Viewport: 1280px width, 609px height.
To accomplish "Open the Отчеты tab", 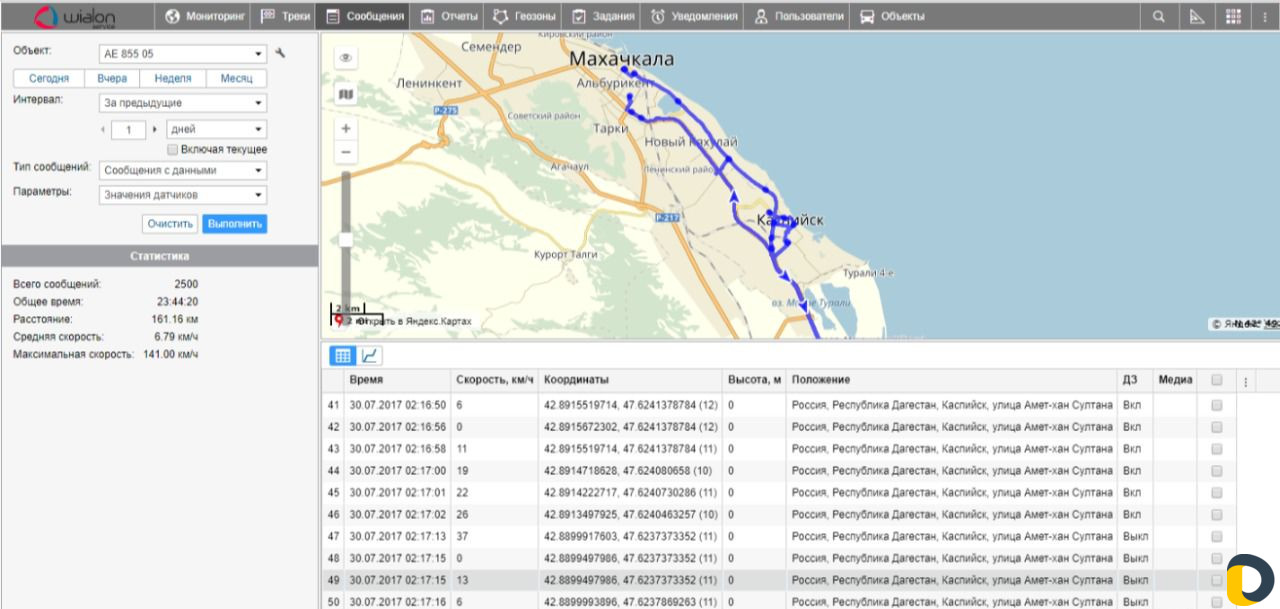I will pyautogui.click(x=448, y=16).
